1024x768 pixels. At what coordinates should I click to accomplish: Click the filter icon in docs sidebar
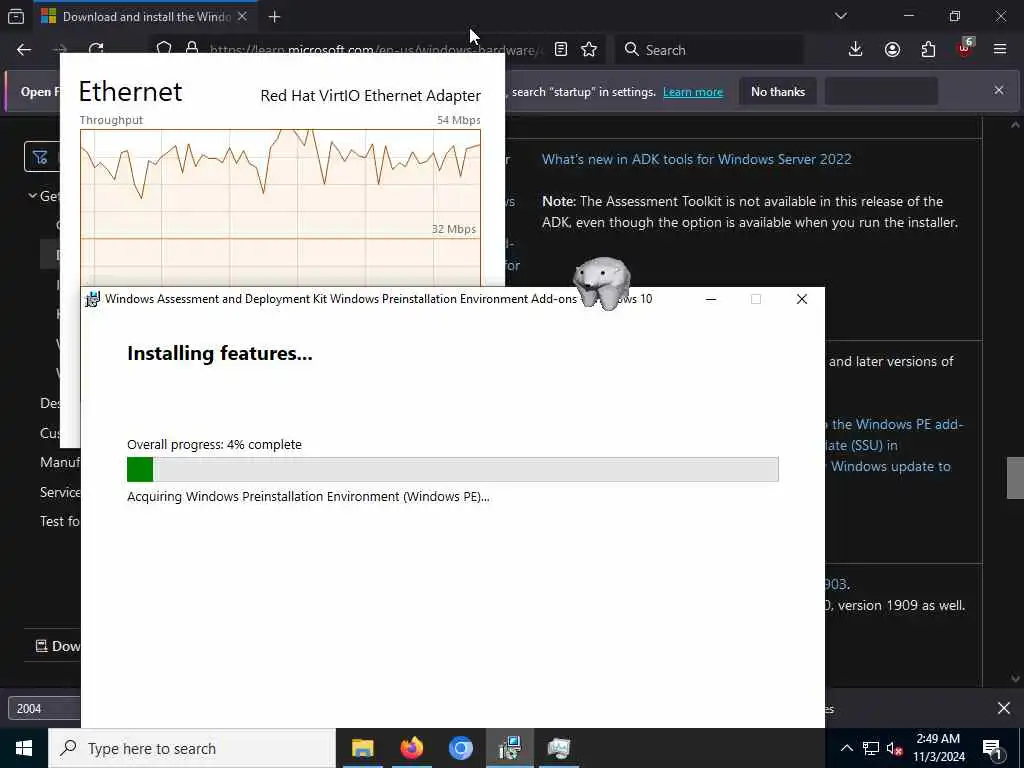tap(40, 157)
